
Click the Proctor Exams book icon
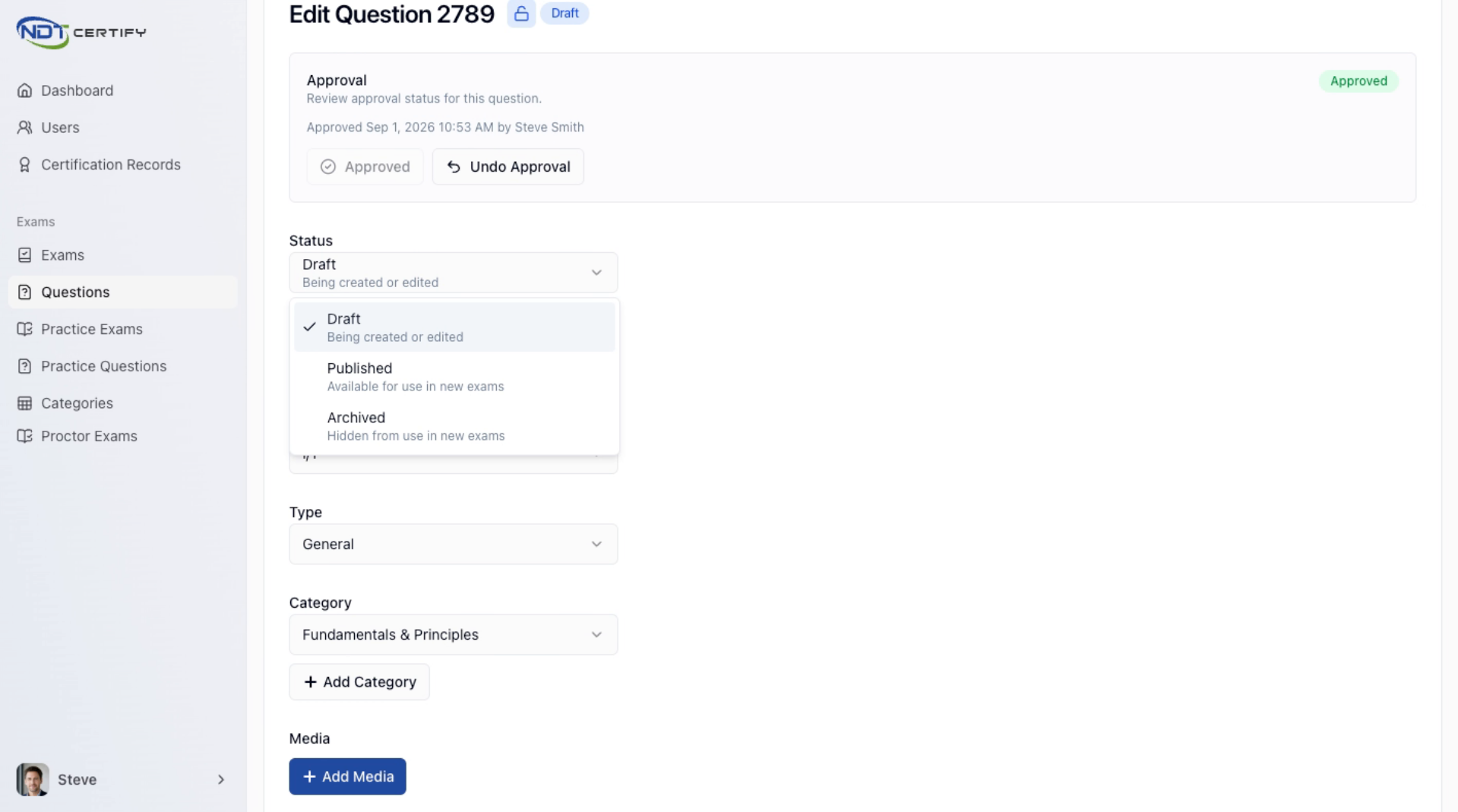coord(25,436)
